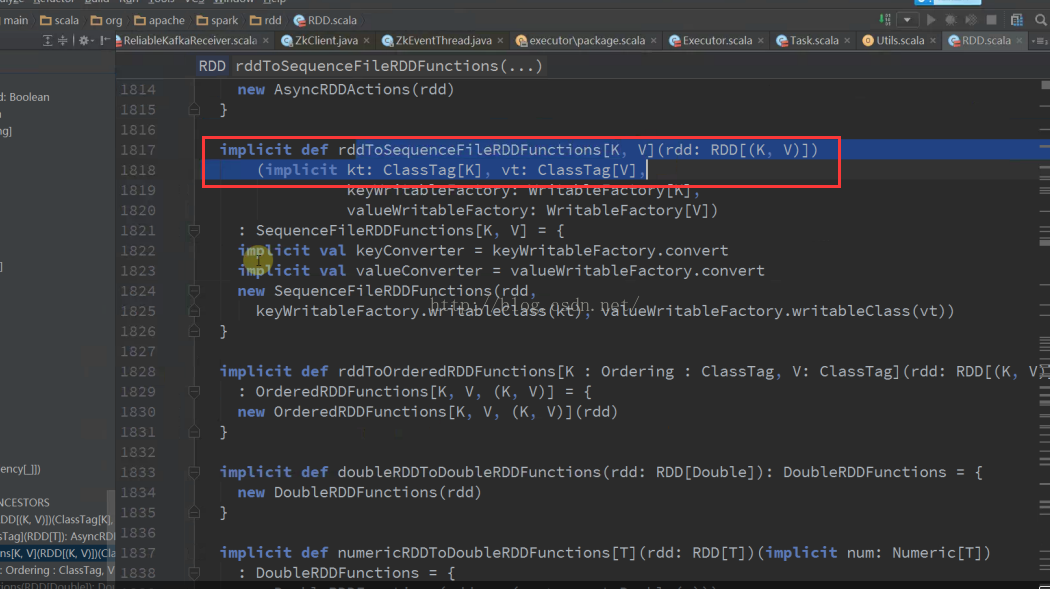
Task: Collapse the code fold marker at line 1821
Action: coord(194,230)
